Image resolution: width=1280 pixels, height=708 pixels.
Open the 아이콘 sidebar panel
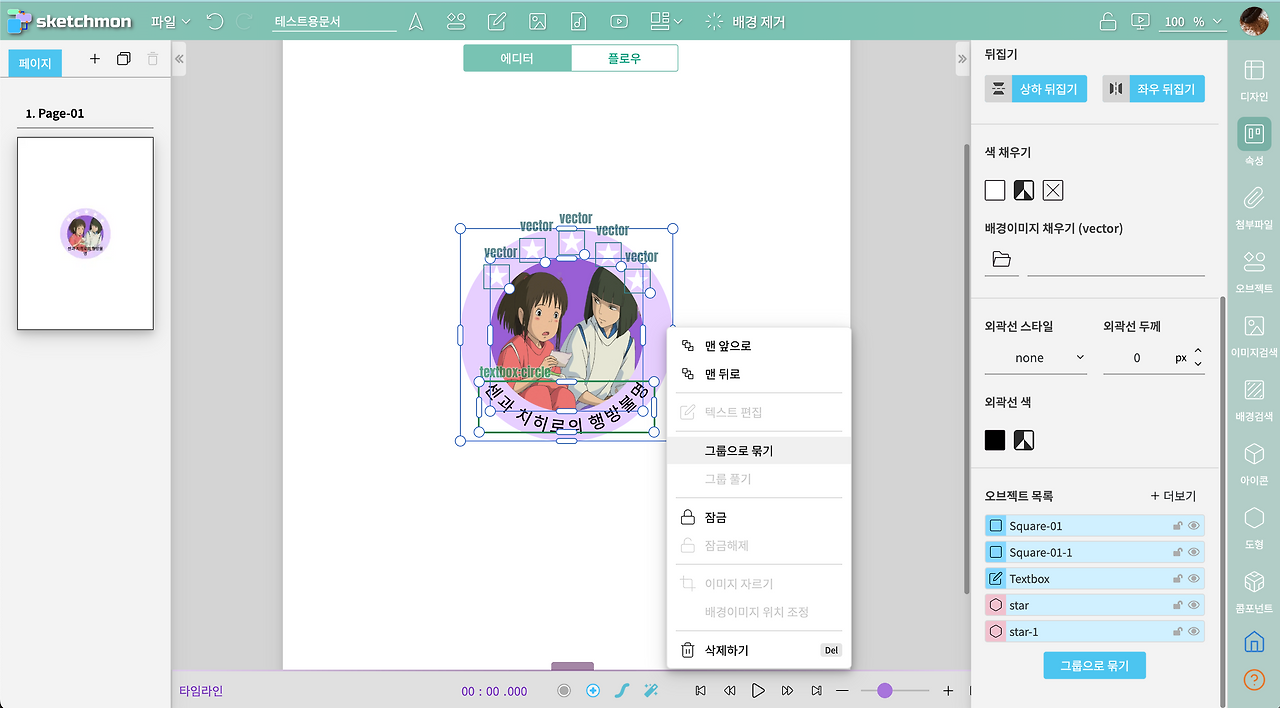click(x=1254, y=463)
